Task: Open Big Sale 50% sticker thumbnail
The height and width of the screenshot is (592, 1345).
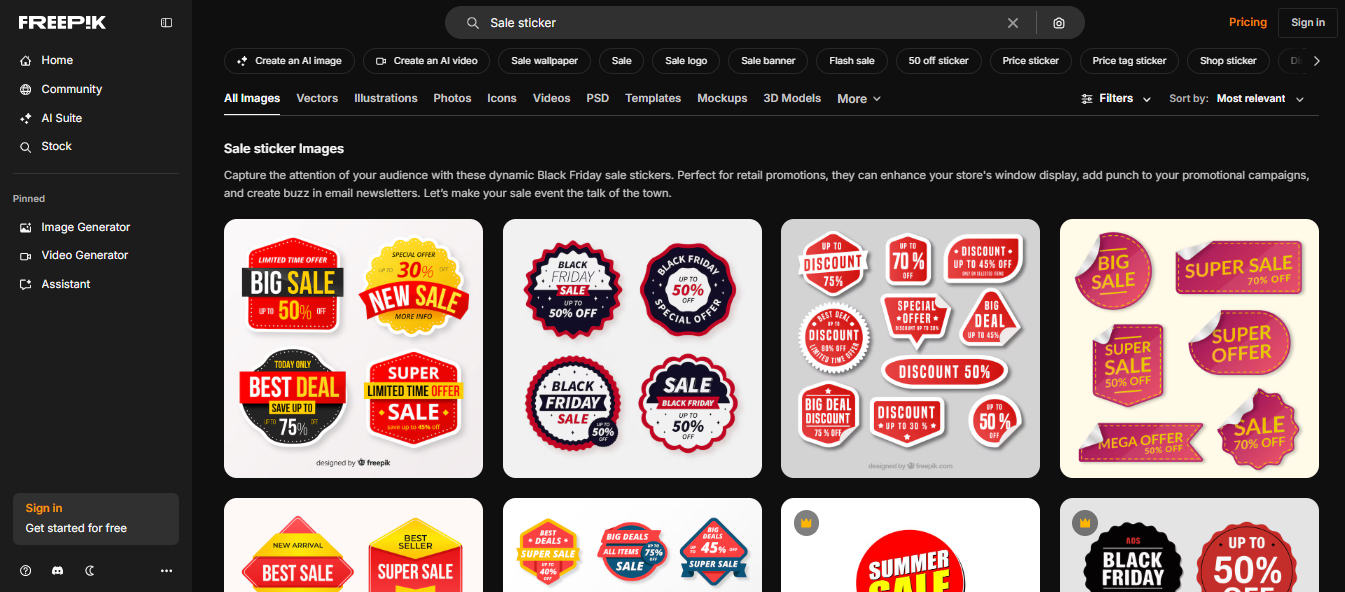Action: [x=353, y=348]
